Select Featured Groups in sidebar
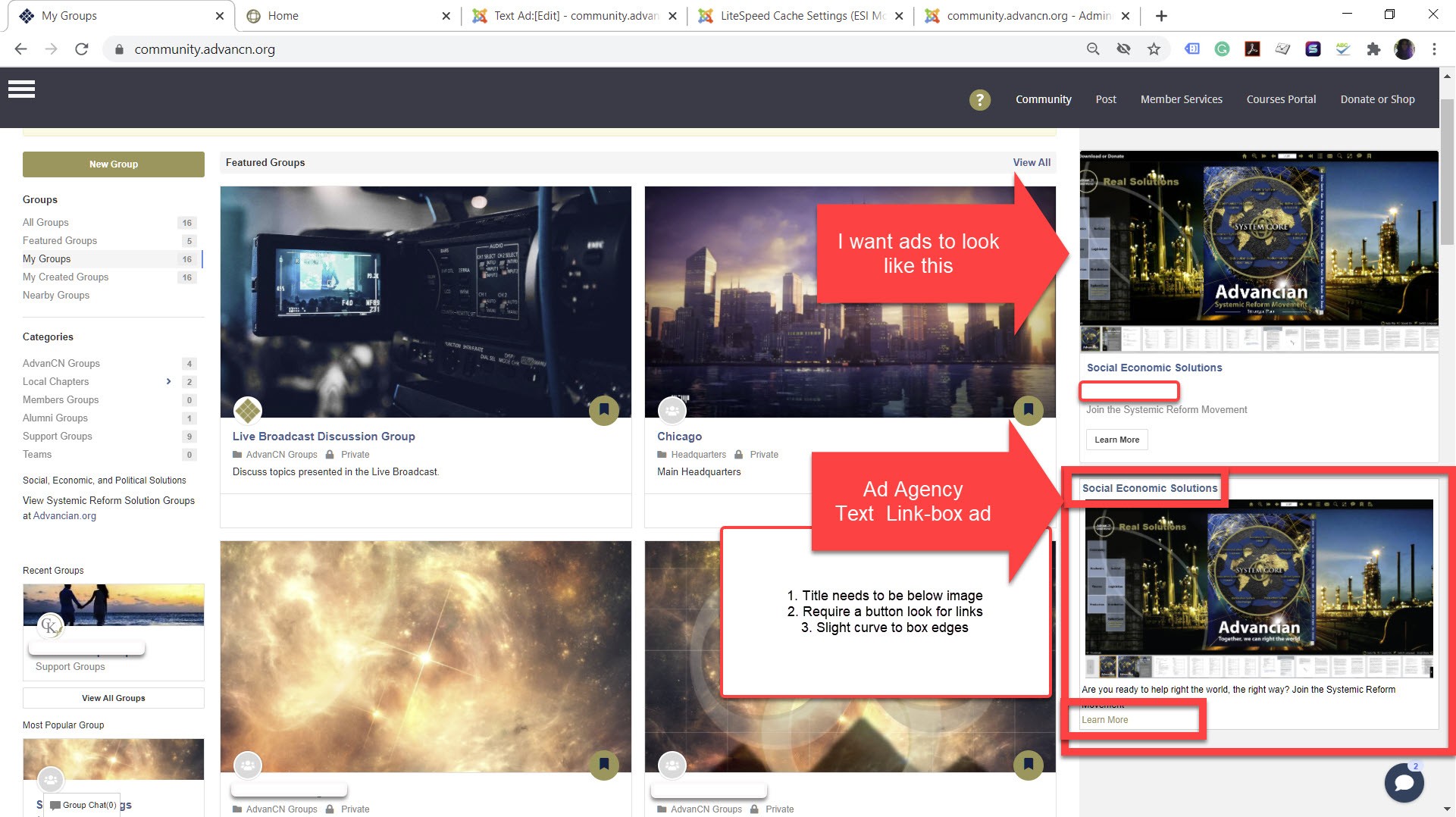Screen dimensions: 1456x817 click(60, 240)
